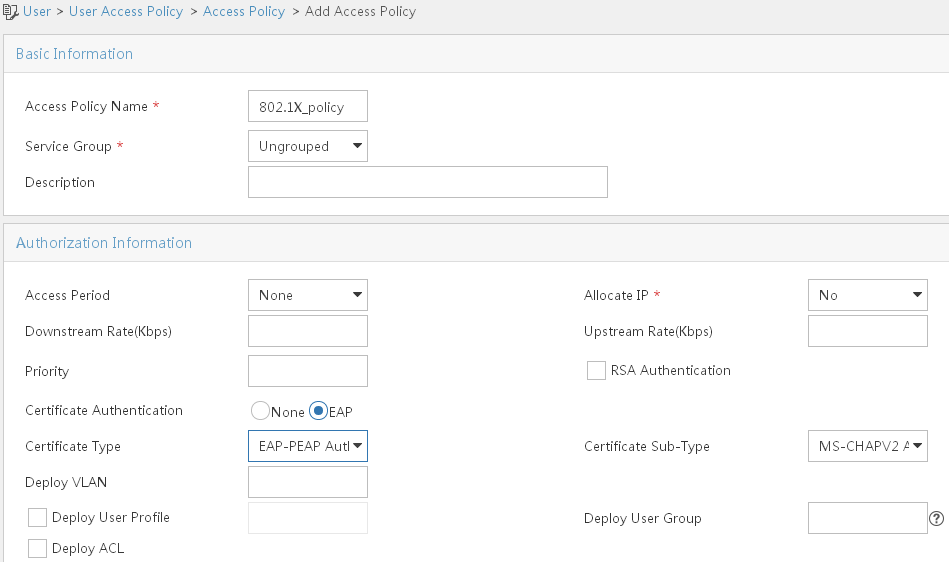949x562 pixels.
Task: Click the Deploy VLAN input field
Action: tap(308, 482)
